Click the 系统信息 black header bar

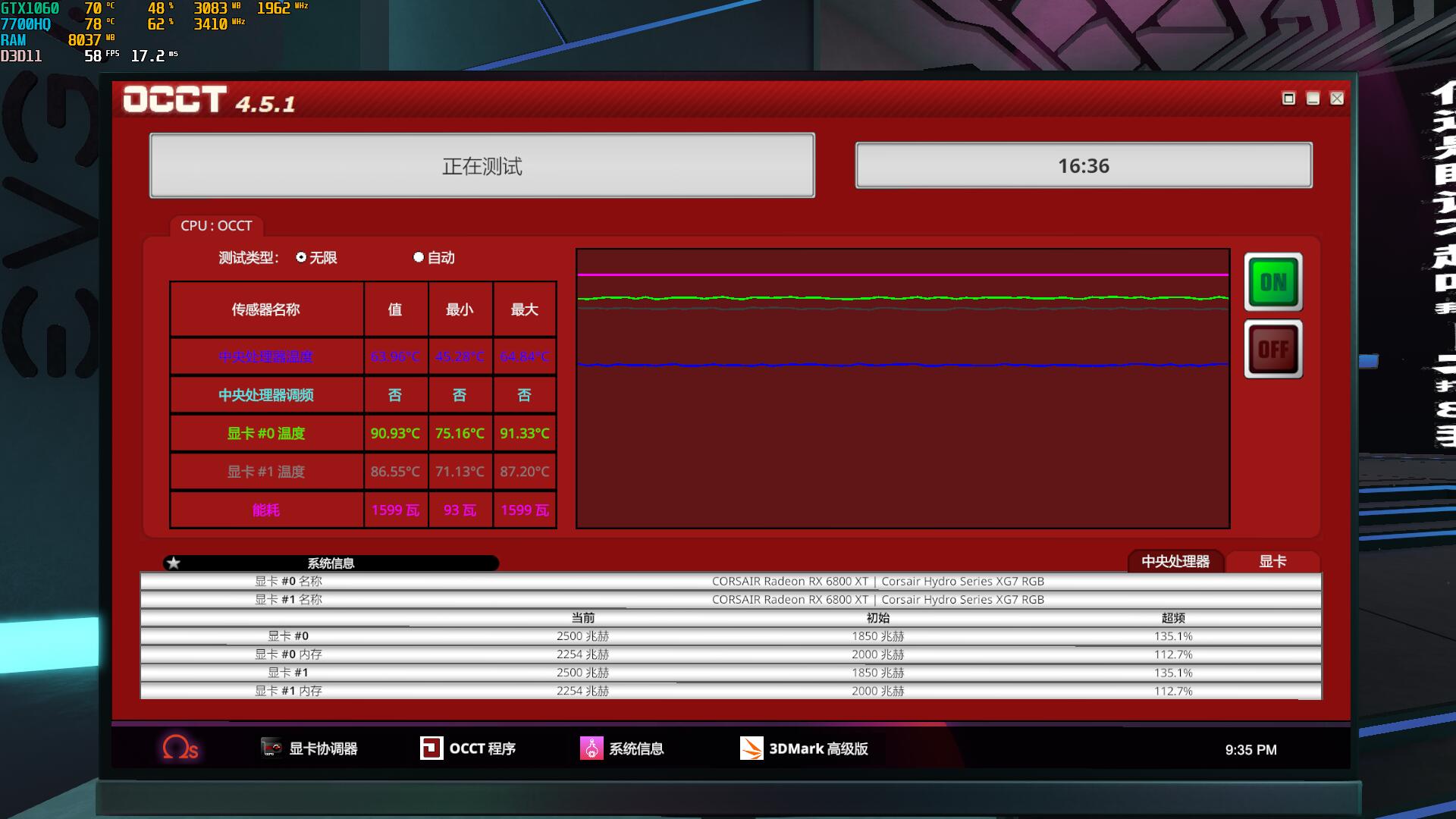pos(331,563)
